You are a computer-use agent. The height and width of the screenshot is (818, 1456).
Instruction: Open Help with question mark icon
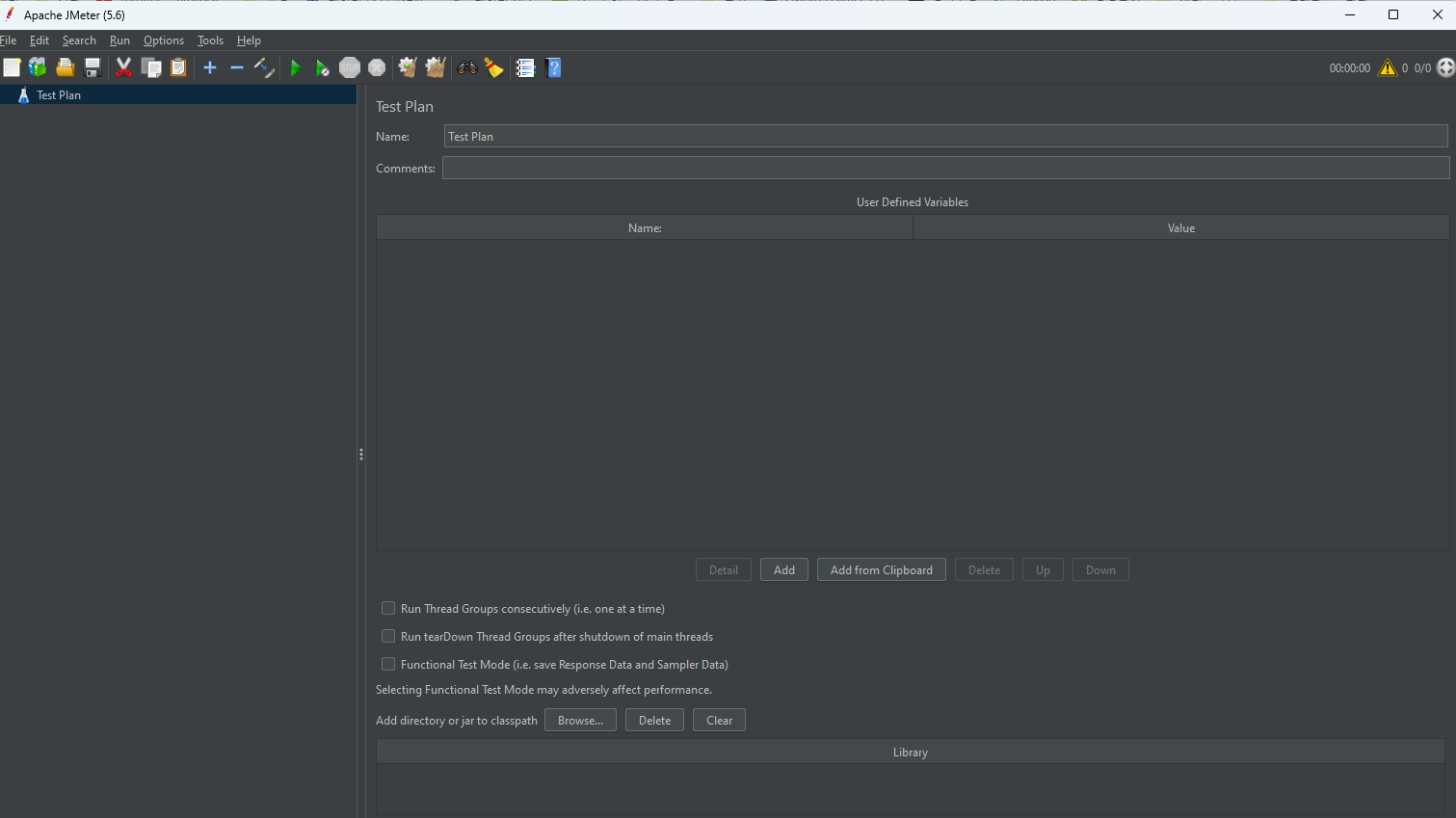[x=553, y=67]
